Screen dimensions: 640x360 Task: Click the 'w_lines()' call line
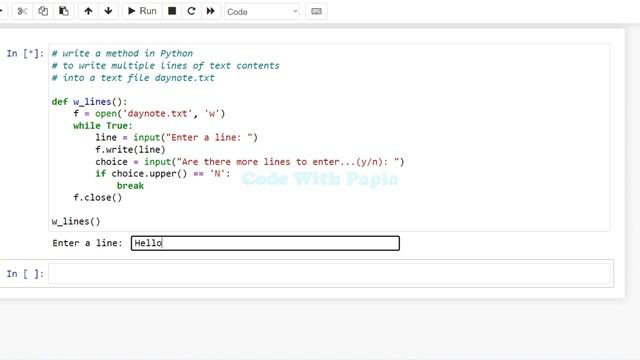tap(76, 222)
